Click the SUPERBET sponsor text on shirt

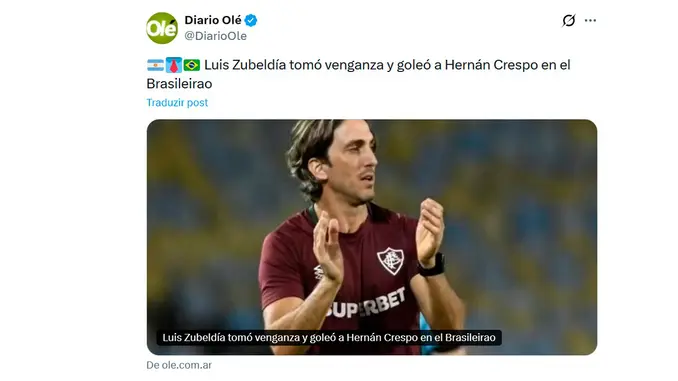point(365,304)
